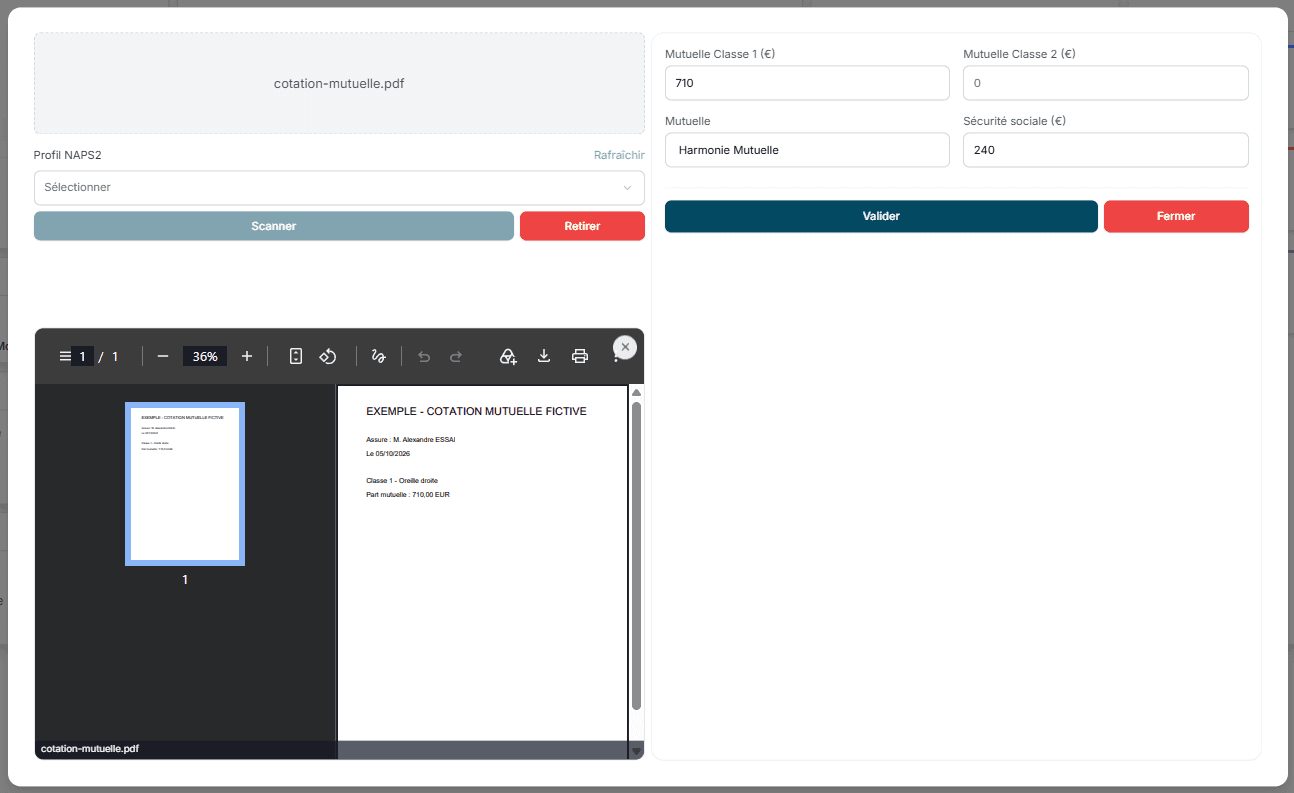This screenshot has height=793, width=1294.
Task: Click the PDF title 'EXEMPLE - COTATION MUTUELLE FICTIVE'
Action: point(476,411)
